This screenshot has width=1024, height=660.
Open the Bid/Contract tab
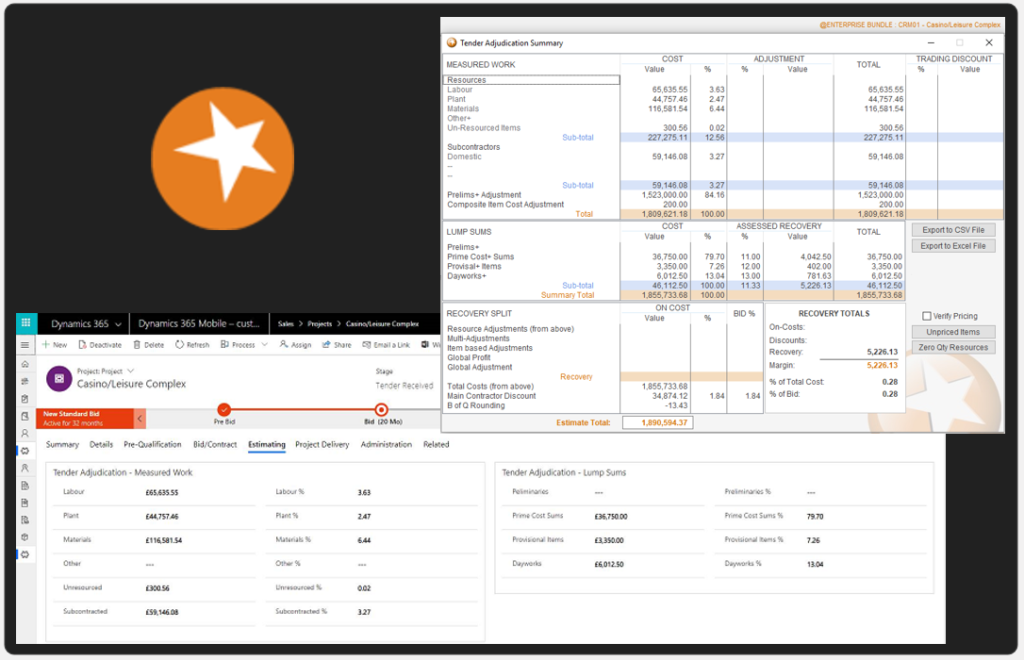215,445
